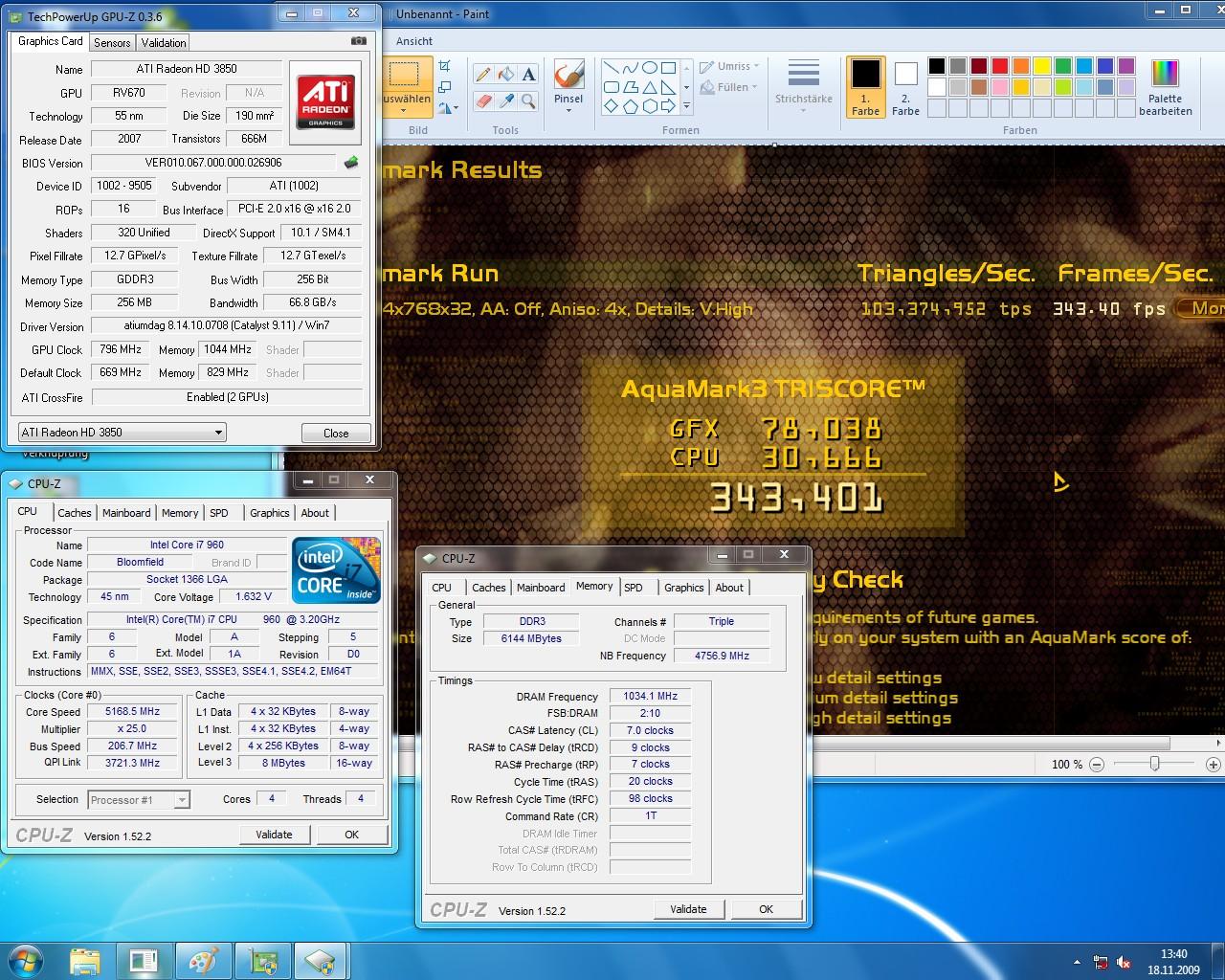Click Validate in the memory CPU-Z window

click(688, 909)
